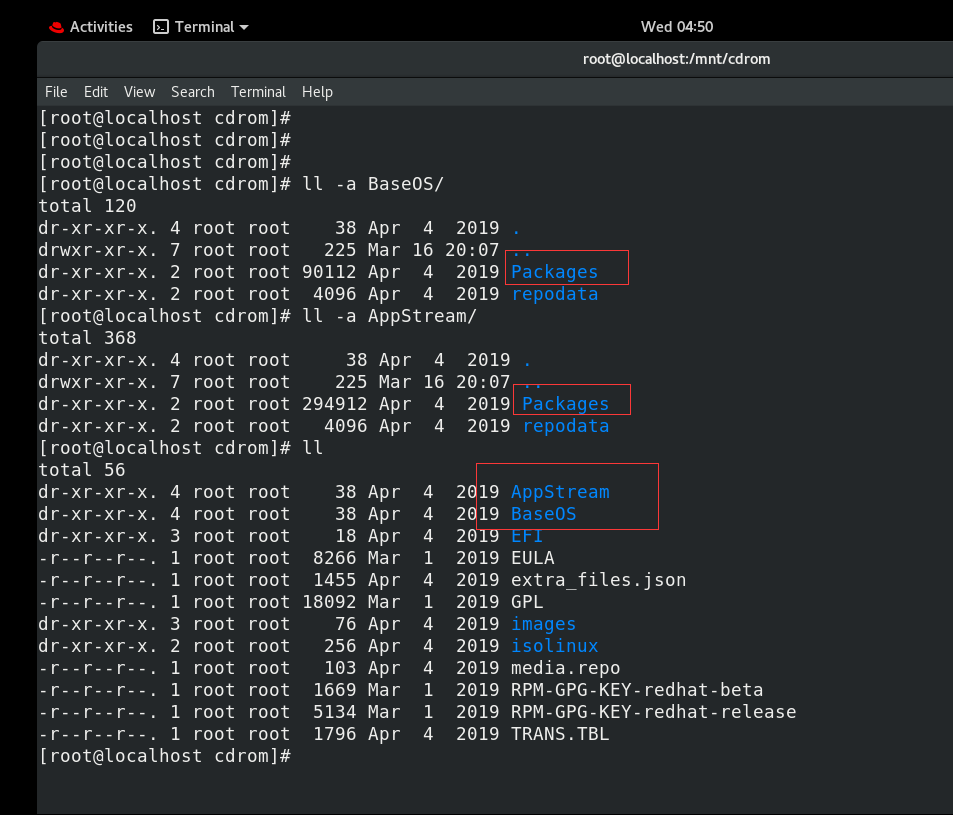Click the prompt with the bare 'll' command
The width and height of the screenshot is (953, 815).
coord(181,448)
